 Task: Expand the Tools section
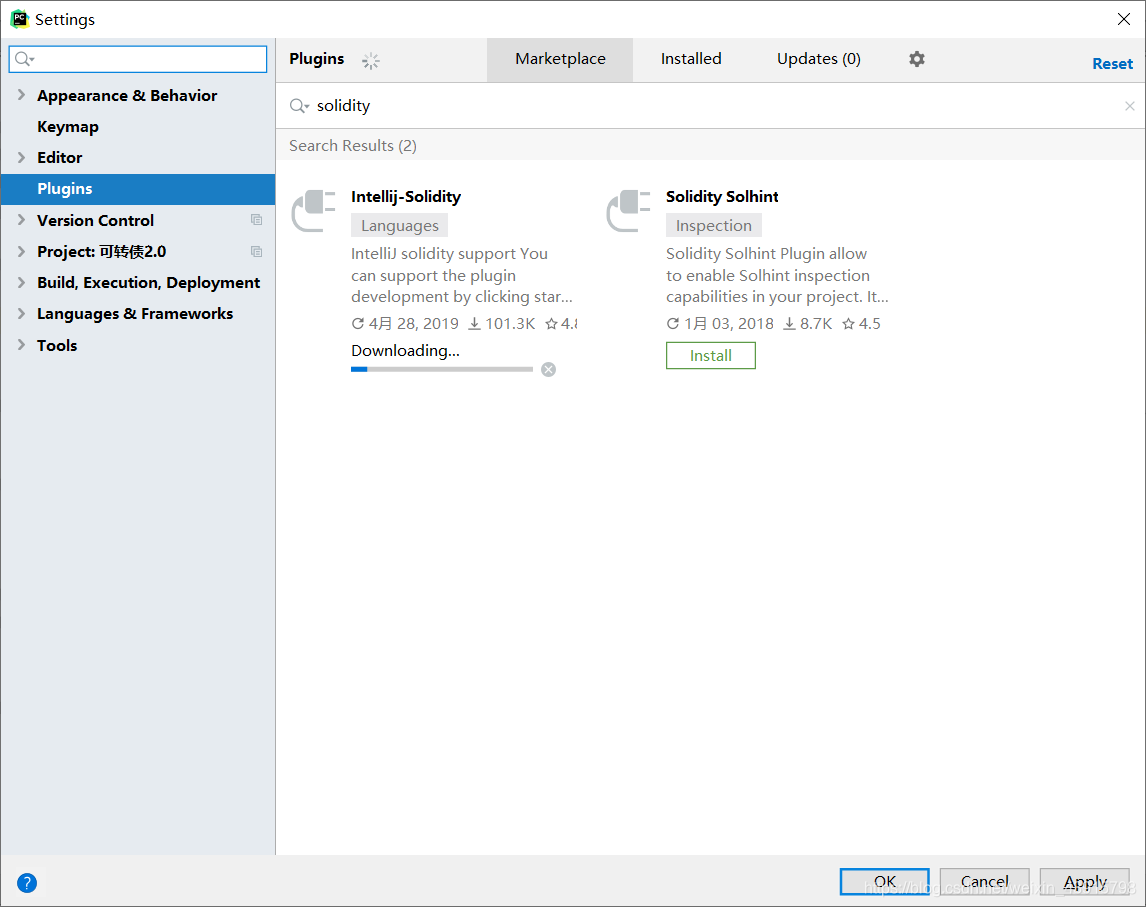coord(21,345)
